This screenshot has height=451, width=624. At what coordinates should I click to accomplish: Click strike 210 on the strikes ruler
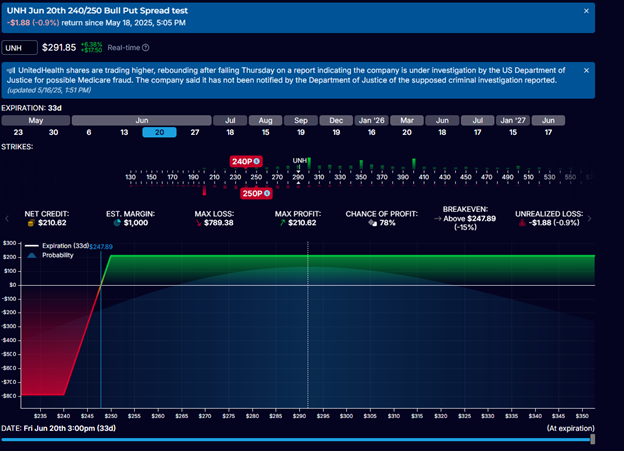click(x=214, y=177)
